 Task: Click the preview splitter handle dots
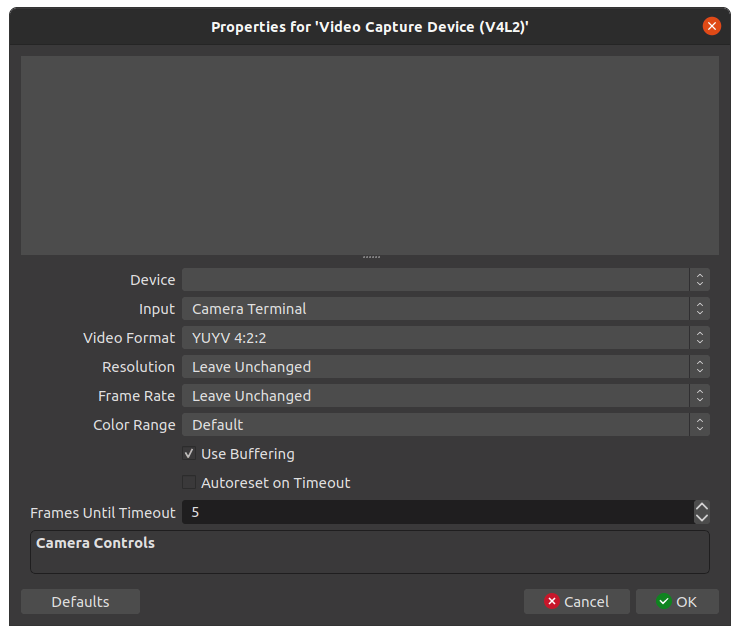(x=370, y=258)
